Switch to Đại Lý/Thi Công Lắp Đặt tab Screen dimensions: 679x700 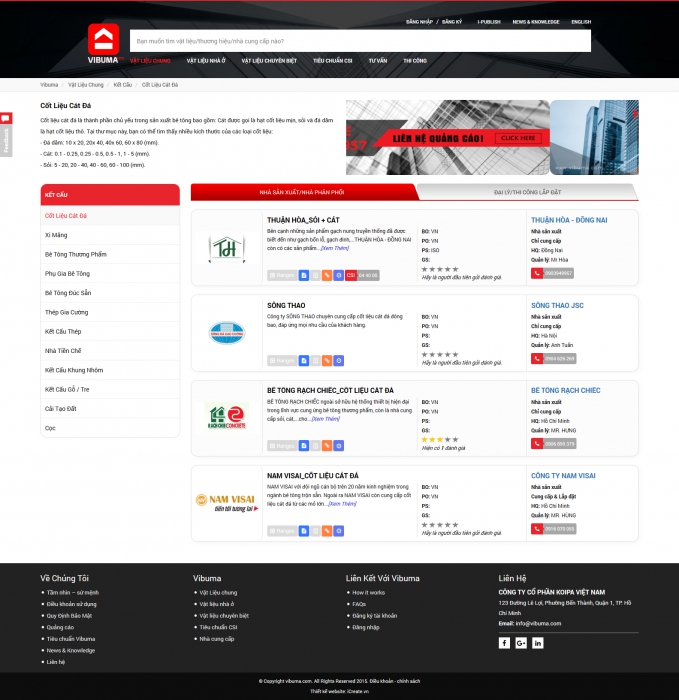tap(527, 192)
